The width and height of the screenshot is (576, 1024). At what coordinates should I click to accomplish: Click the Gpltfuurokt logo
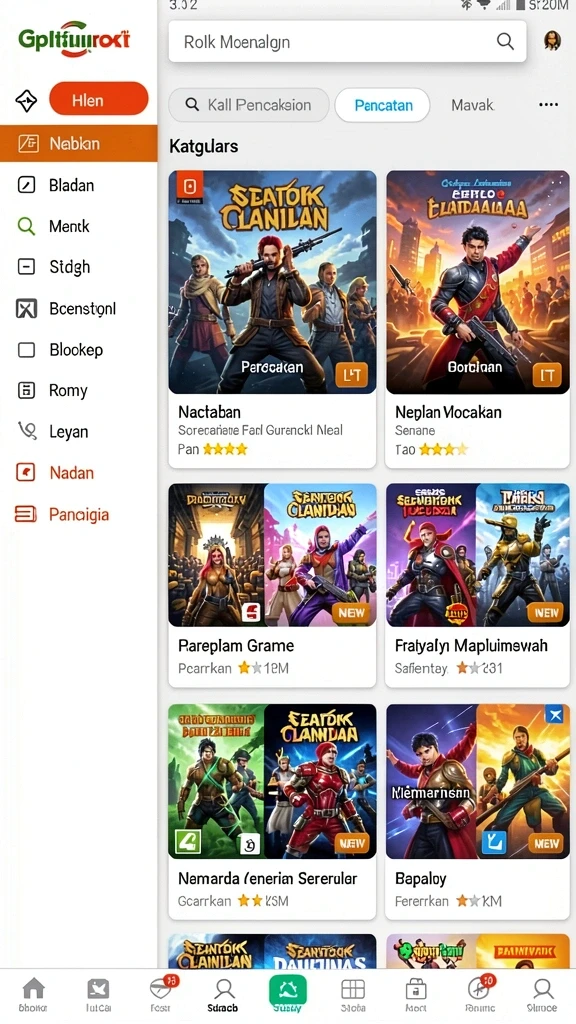[74, 39]
